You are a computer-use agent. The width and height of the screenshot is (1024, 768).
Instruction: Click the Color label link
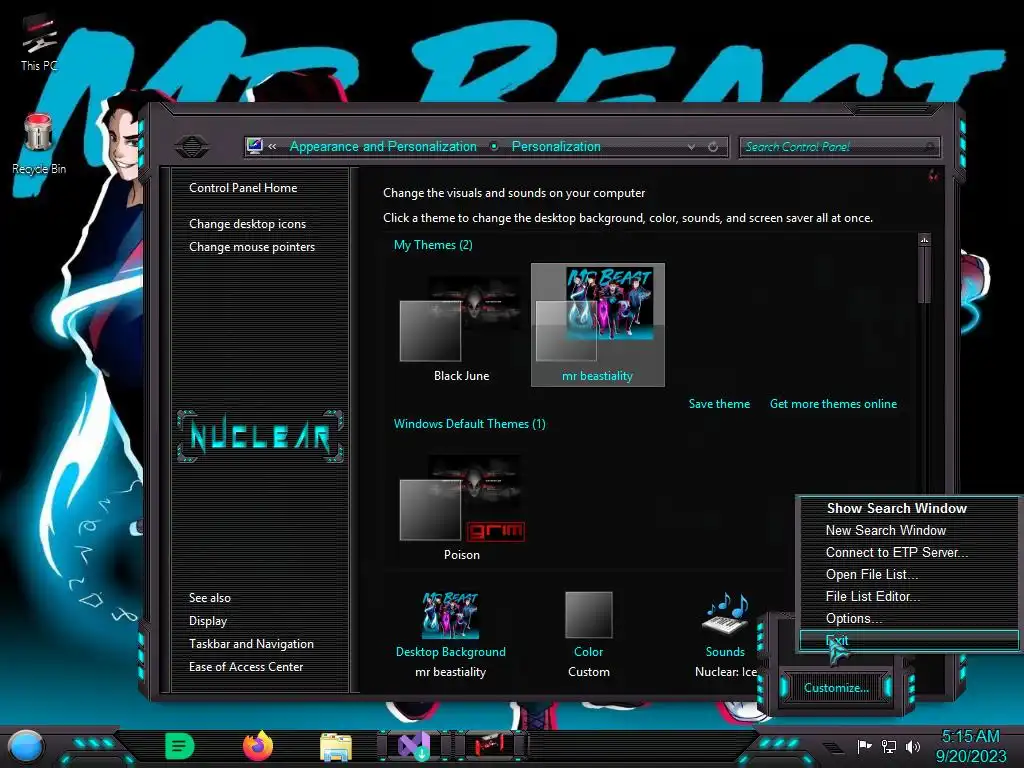click(x=588, y=652)
